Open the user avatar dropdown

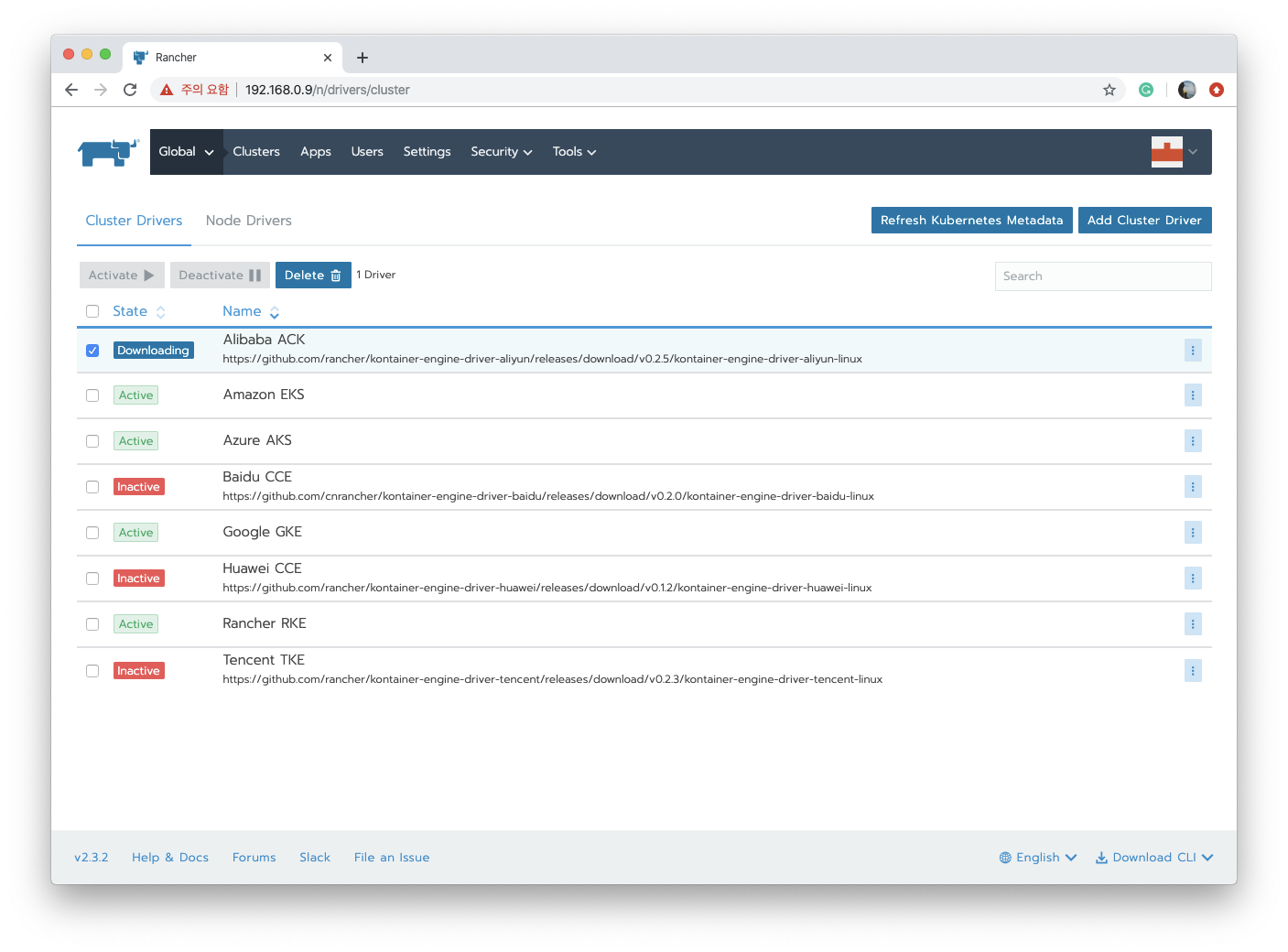pos(1174,152)
